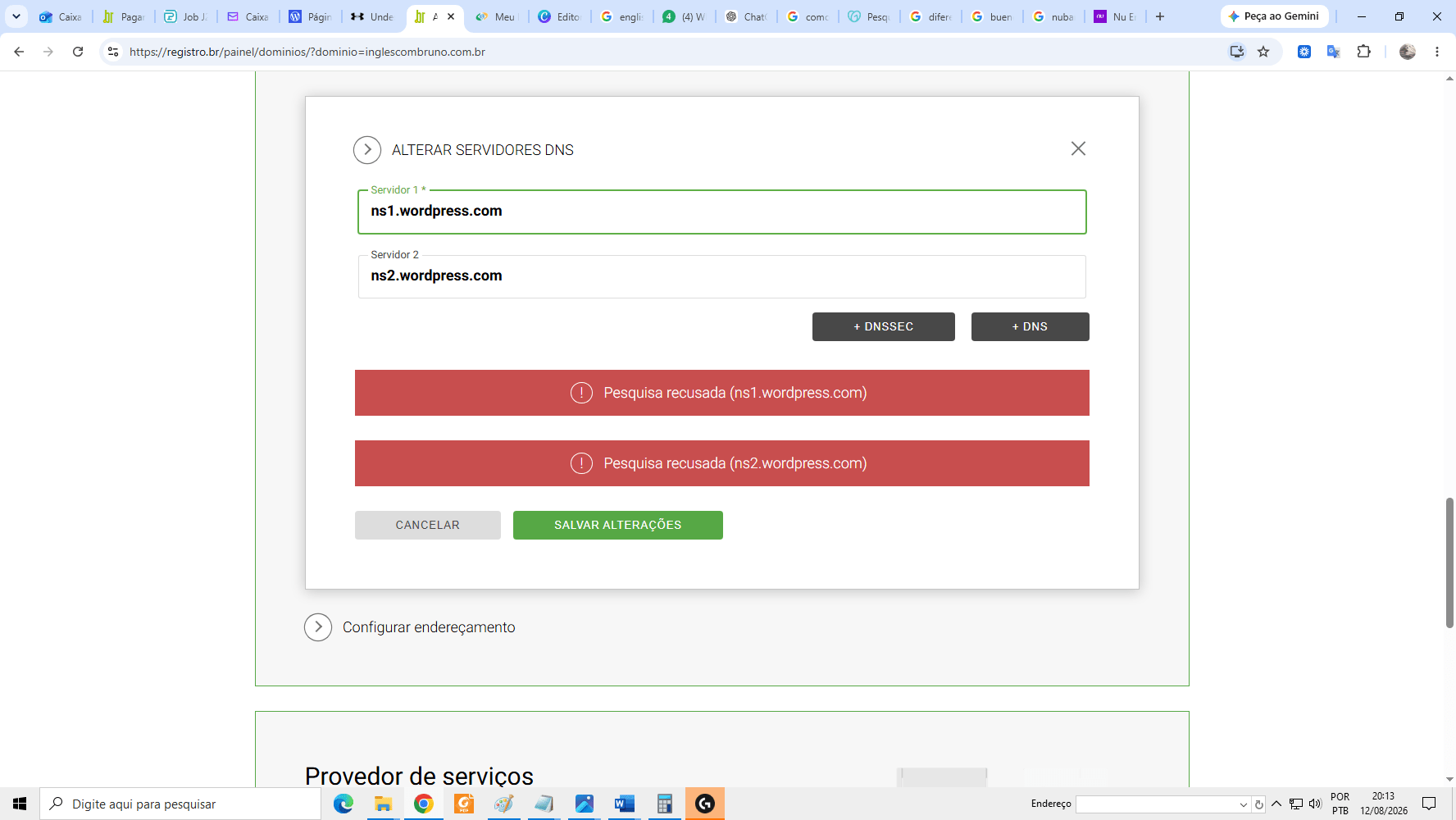This screenshot has height=820, width=1456.
Task: Open the volume control in system tray
Action: (x=1316, y=804)
